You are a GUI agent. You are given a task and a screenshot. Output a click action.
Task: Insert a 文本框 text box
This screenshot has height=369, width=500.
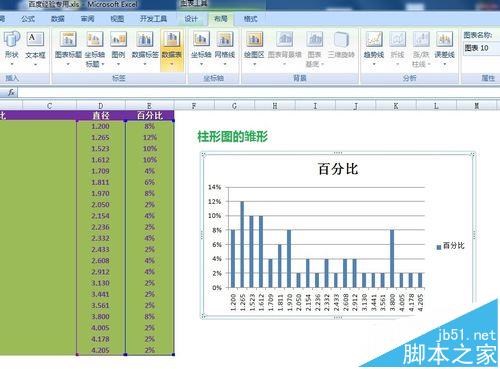[x=35, y=48]
